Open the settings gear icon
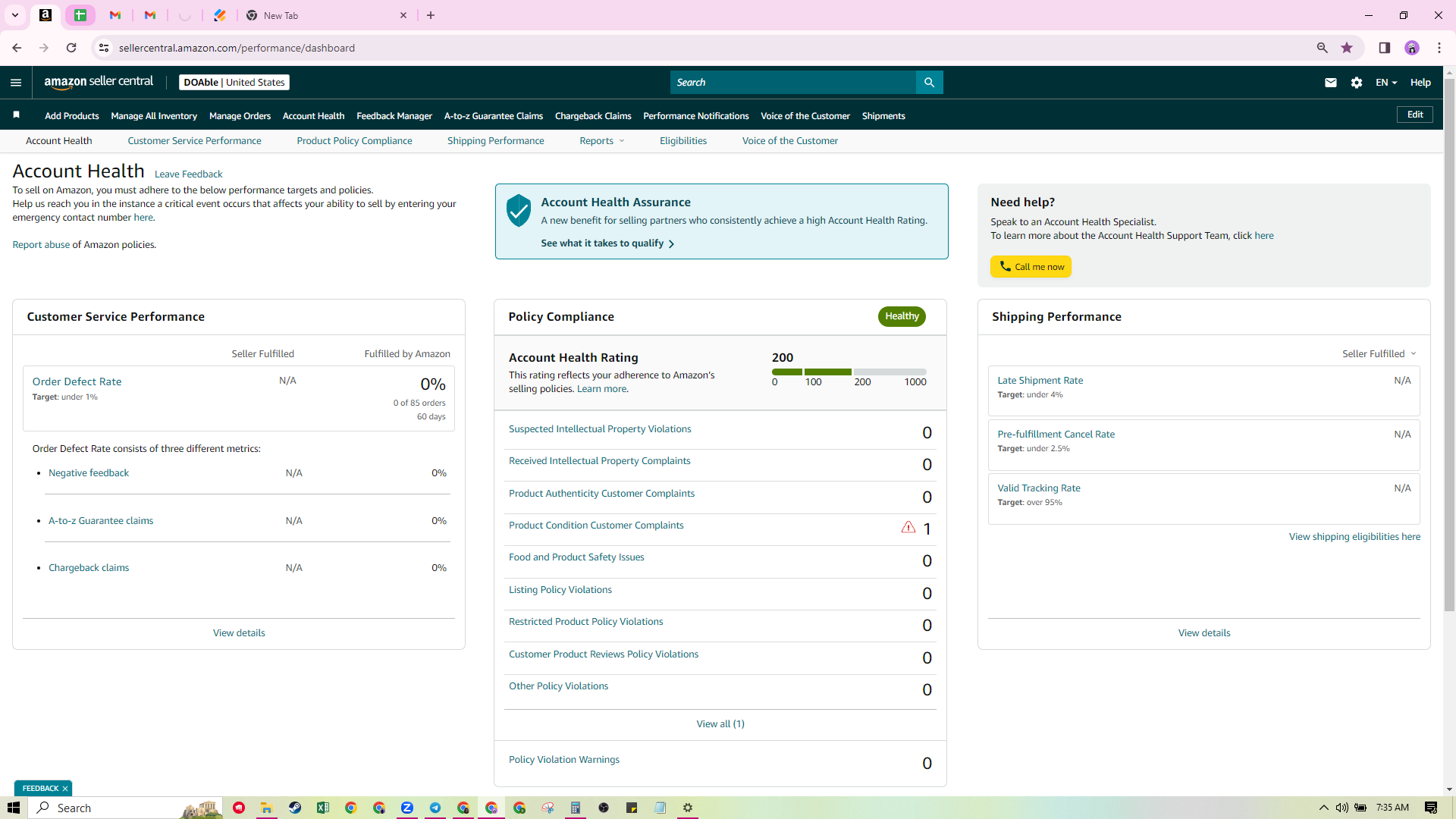The width and height of the screenshot is (1456, 819). tap(1357, 83)
